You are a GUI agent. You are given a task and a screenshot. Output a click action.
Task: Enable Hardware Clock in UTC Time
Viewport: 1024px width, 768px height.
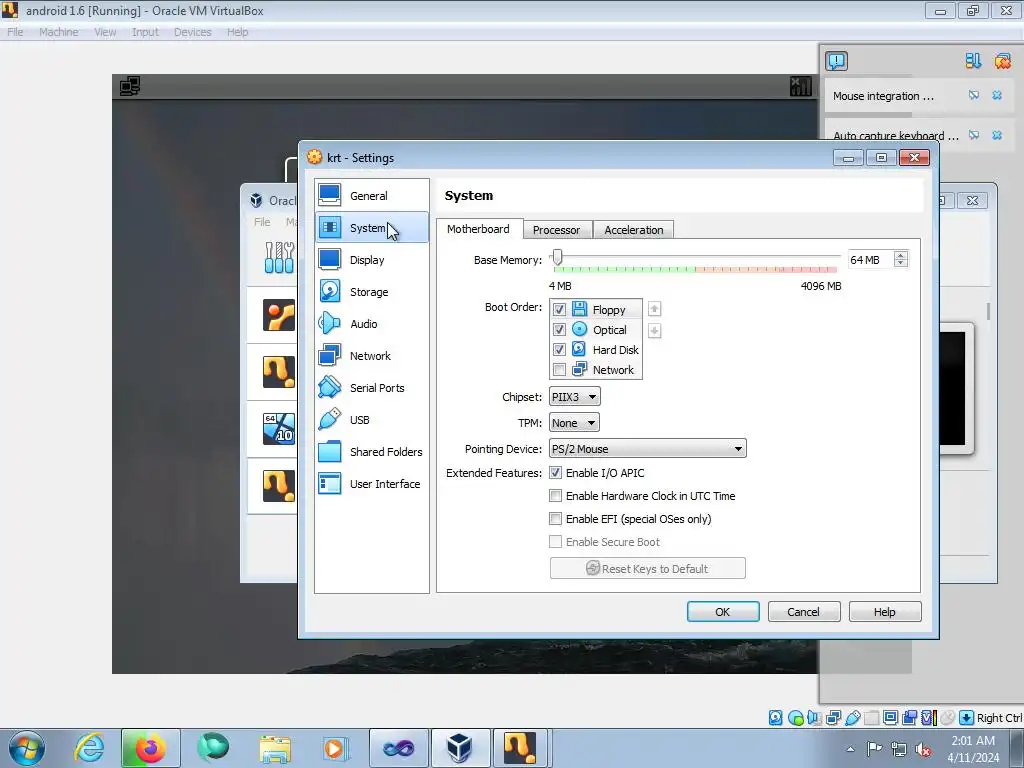tap(555, 496)
